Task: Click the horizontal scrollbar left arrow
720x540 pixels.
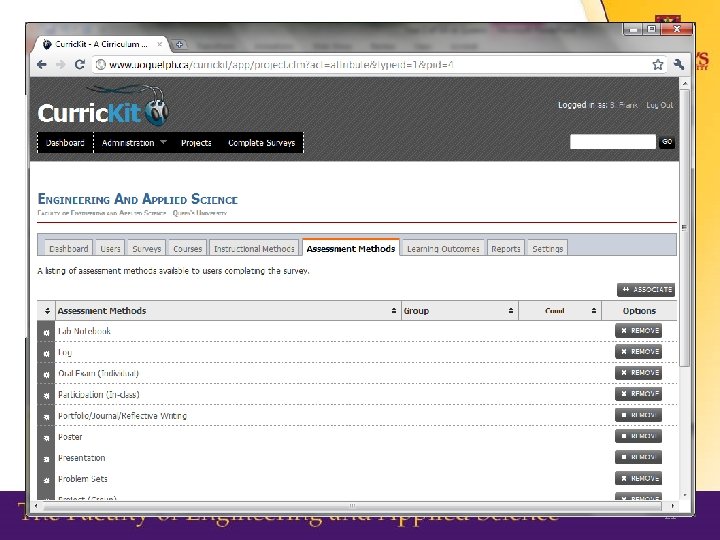Action: click(36, 506)
